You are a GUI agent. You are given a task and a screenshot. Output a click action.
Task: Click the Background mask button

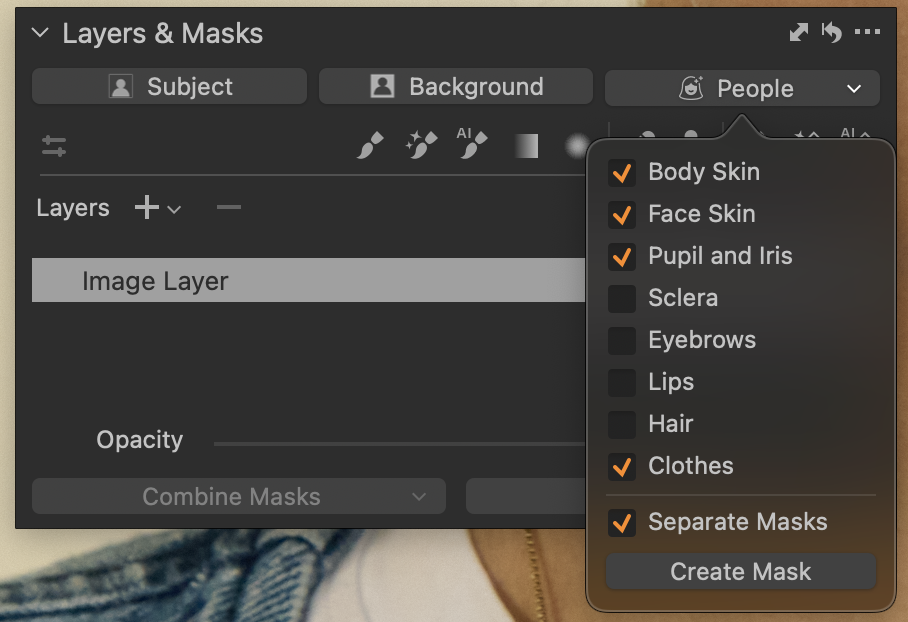456,86
